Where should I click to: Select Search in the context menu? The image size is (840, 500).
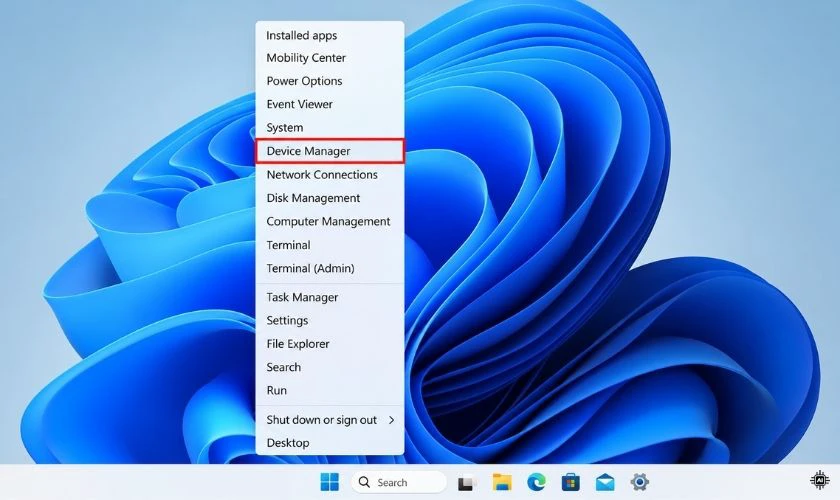(x=330, y=367)
